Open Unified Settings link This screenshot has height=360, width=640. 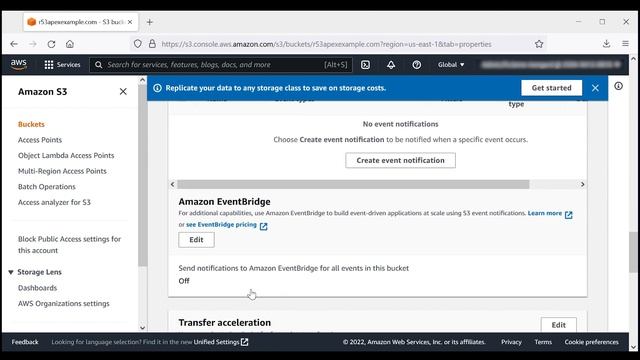click(221, 342)
